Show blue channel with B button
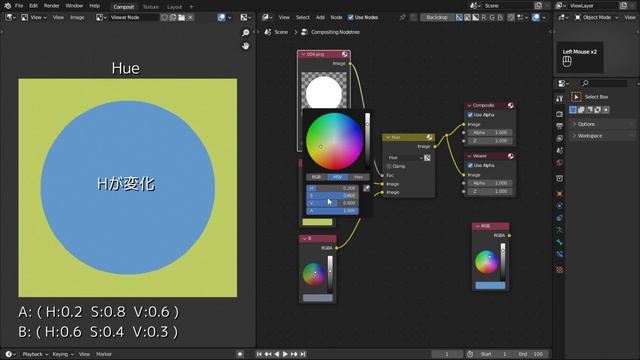Image resolution: width=640 pixels, height=360 pixels. pos(500,17)
